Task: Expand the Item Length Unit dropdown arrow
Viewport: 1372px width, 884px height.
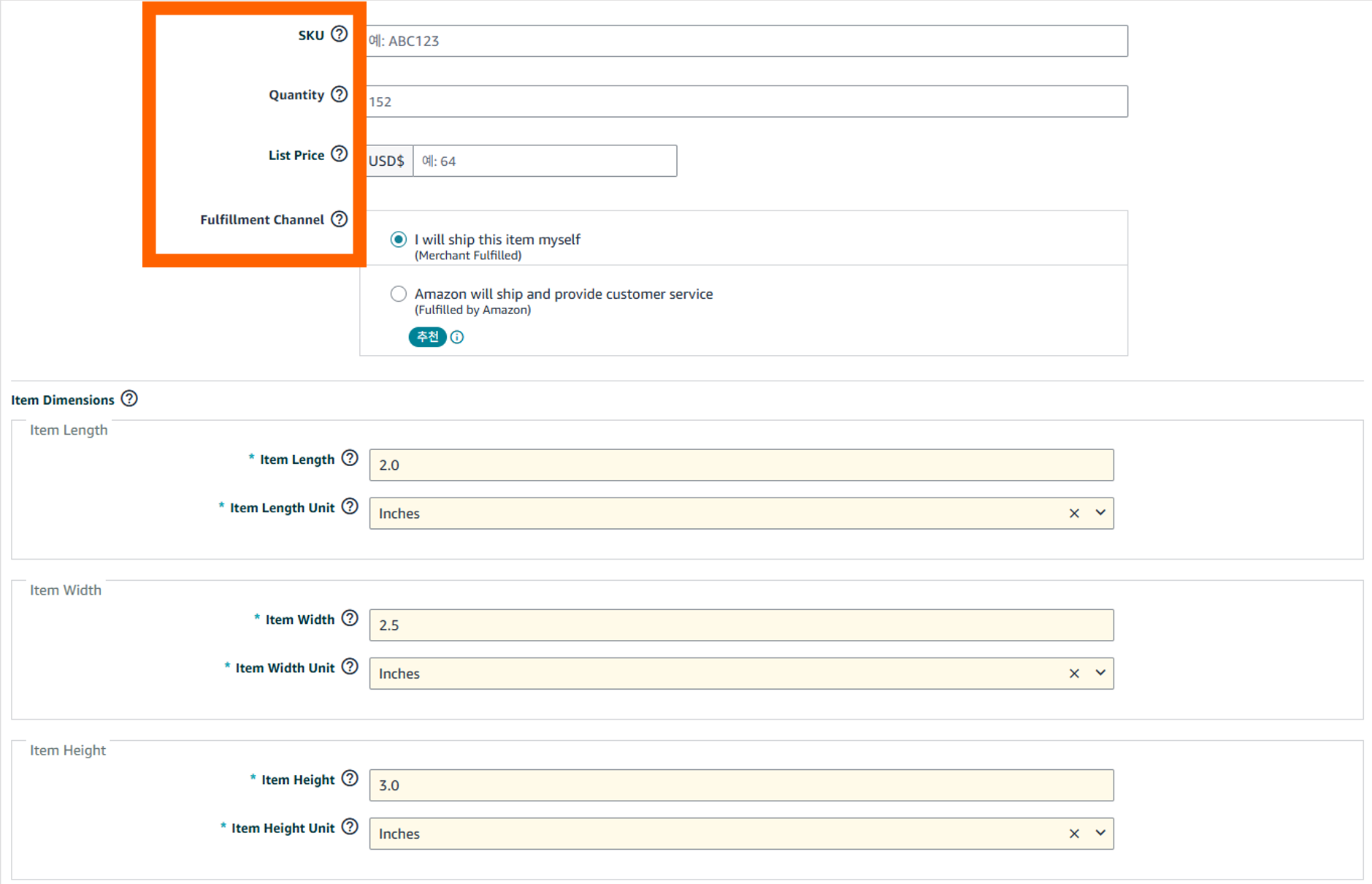Action: pos(1100,513)
